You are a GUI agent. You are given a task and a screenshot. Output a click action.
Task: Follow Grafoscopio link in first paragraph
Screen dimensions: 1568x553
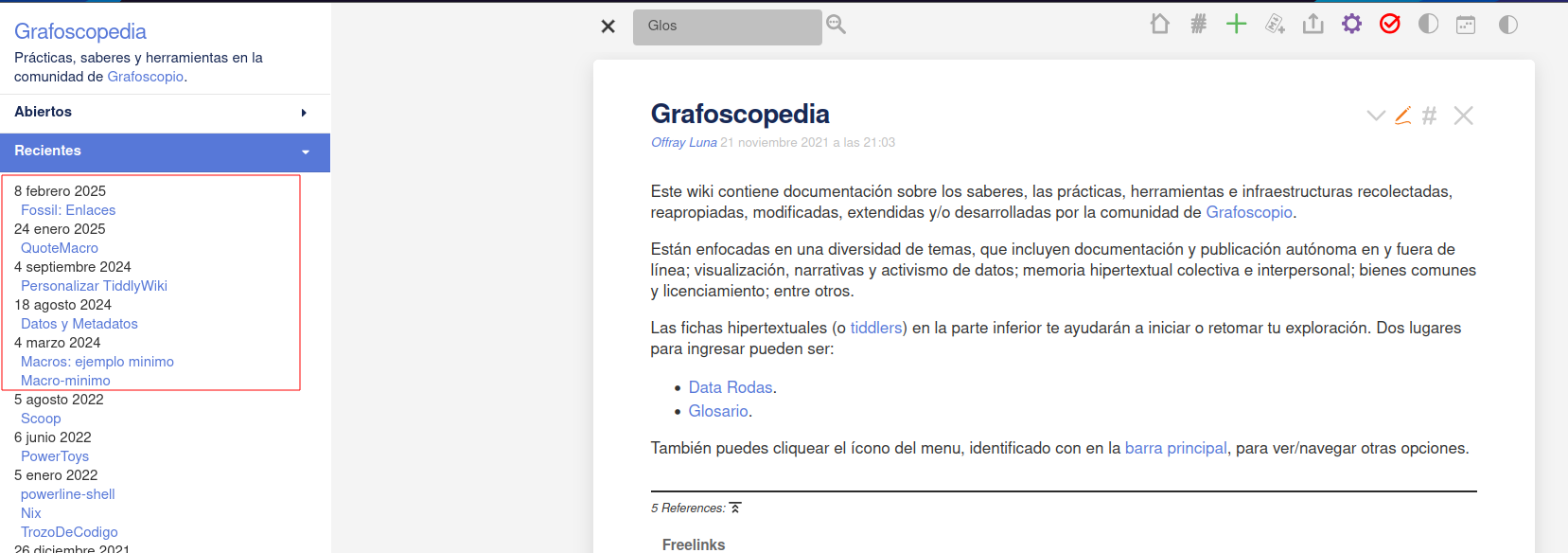pos(1249,212)
